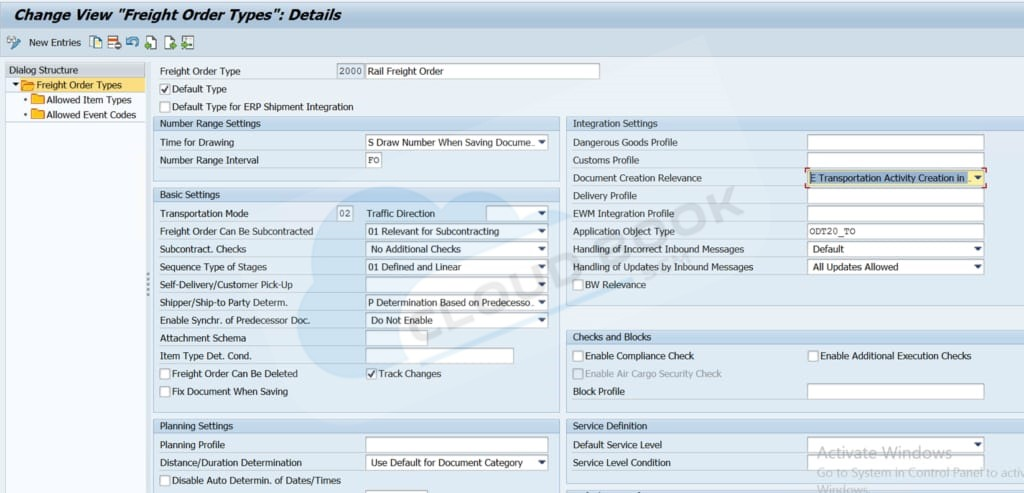1024x493 pixels.
Task: Click the Delete entry icon
Action: (114, 43)
